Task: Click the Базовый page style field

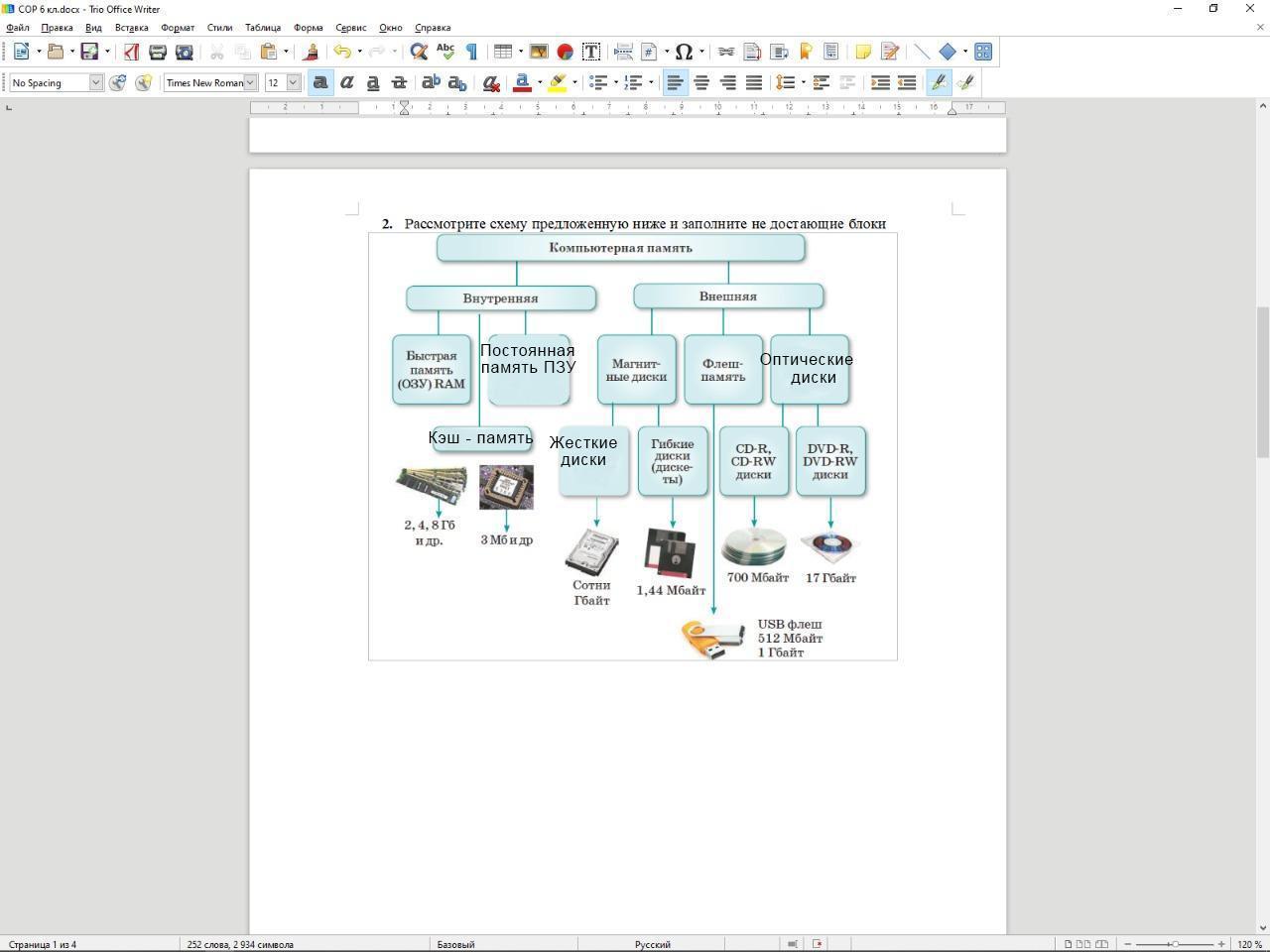Action: point(455,944)
